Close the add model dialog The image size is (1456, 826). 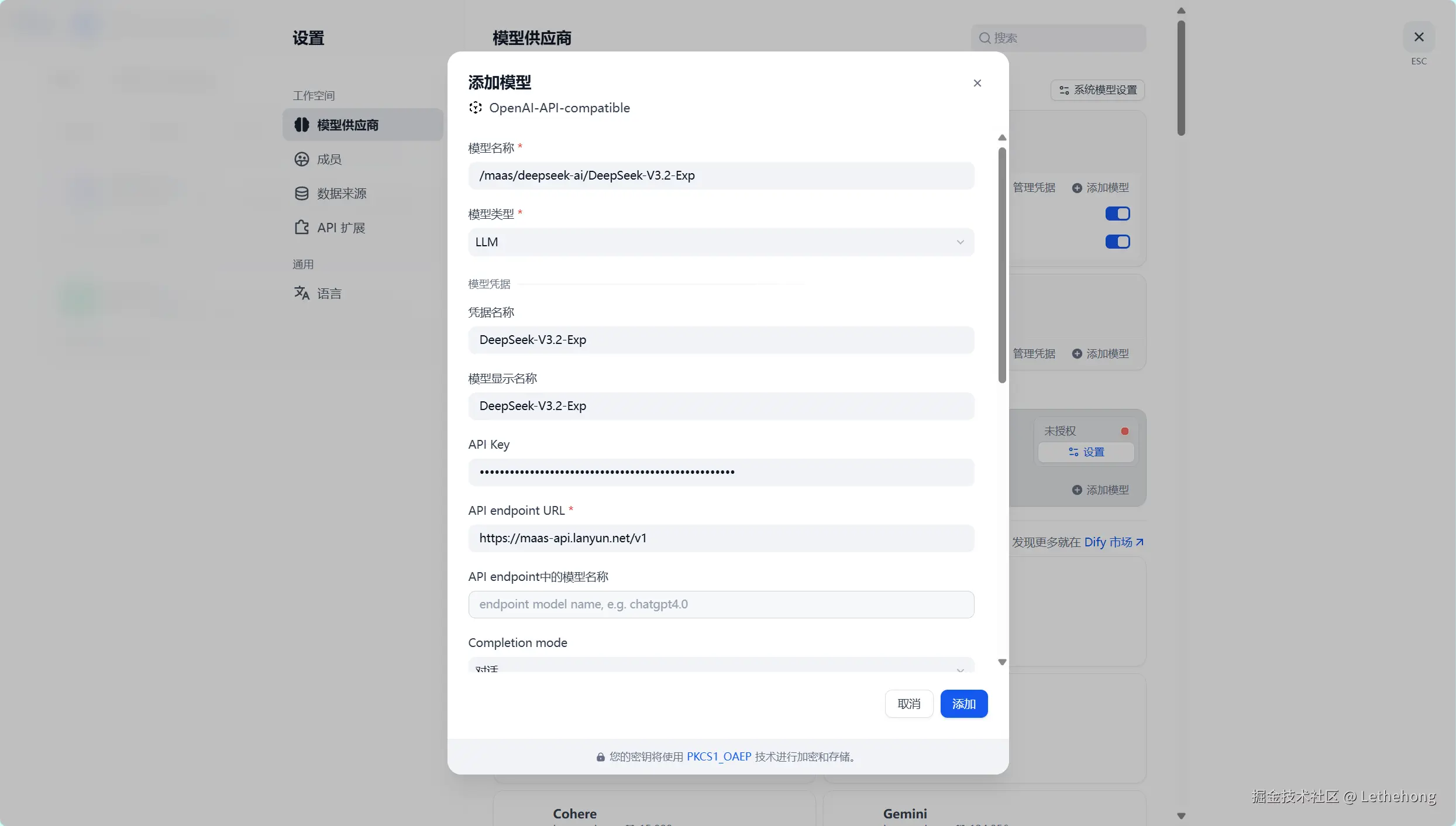pyautogui.click(x=977, y=83)
